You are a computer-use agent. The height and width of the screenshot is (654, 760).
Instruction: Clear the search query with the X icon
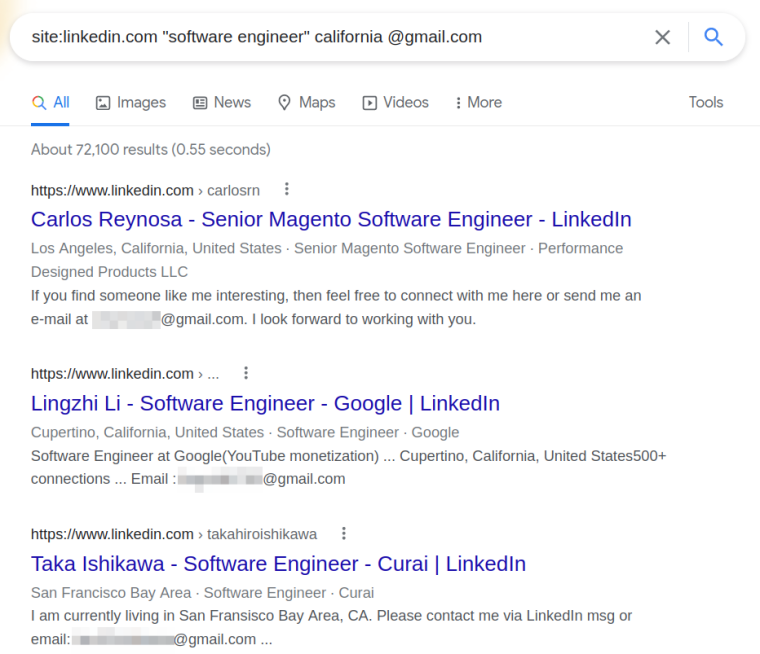[x=663, y=37]
